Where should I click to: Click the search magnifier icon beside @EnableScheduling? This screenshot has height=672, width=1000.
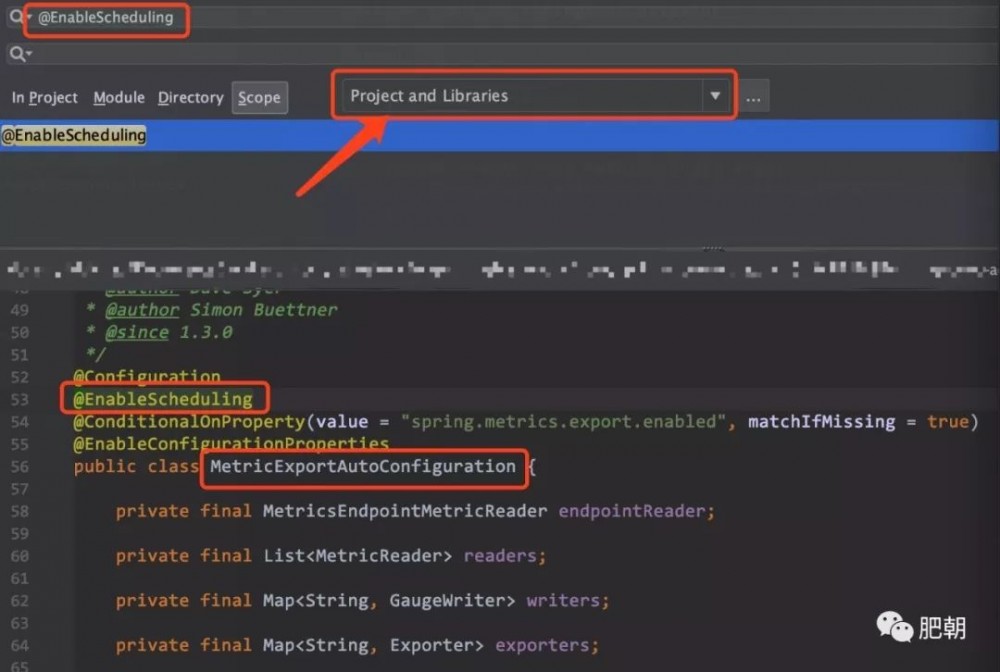pyautogui.click(x=15, y=17)
